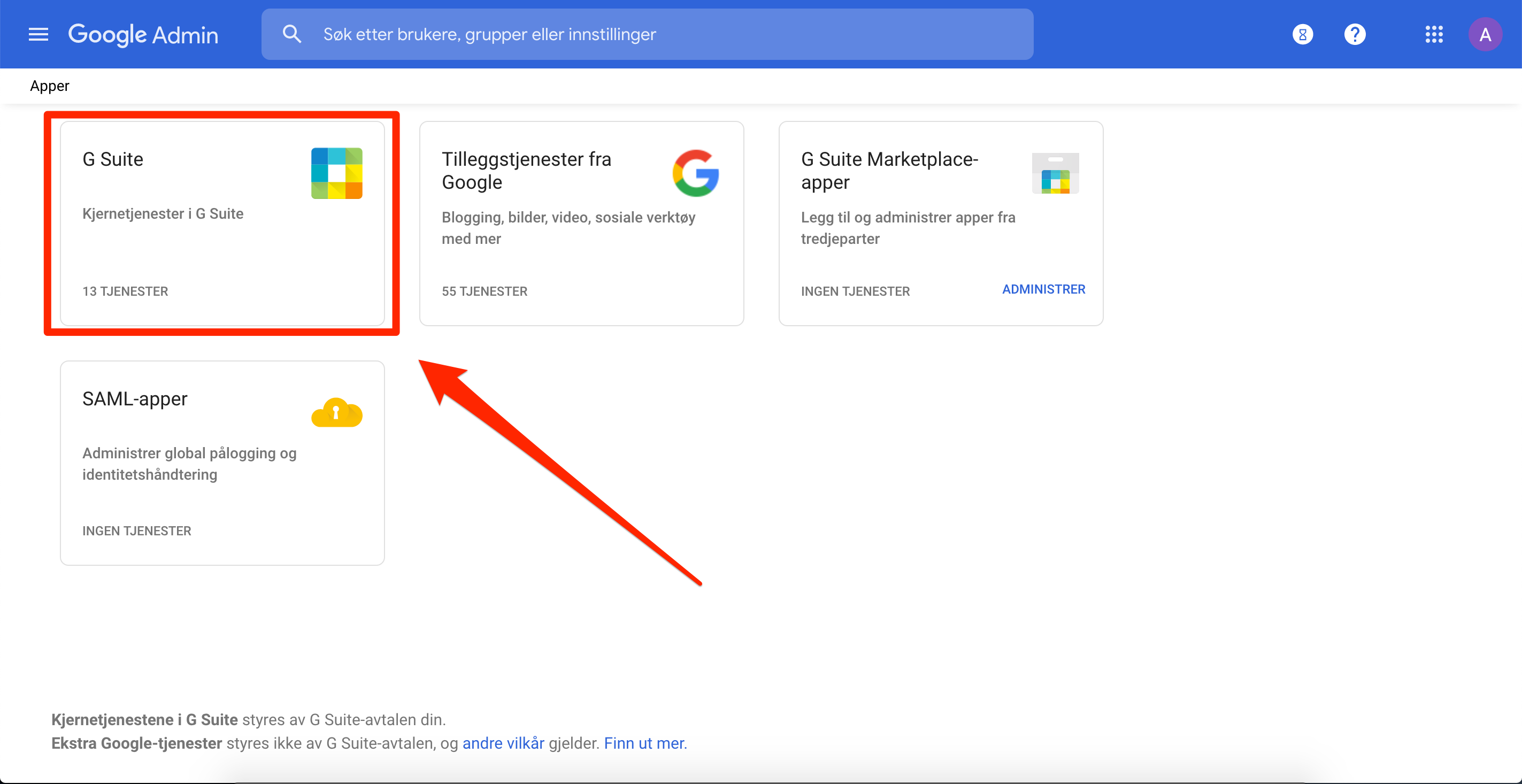Open the G Suite card title

click(x=113, y=159)
